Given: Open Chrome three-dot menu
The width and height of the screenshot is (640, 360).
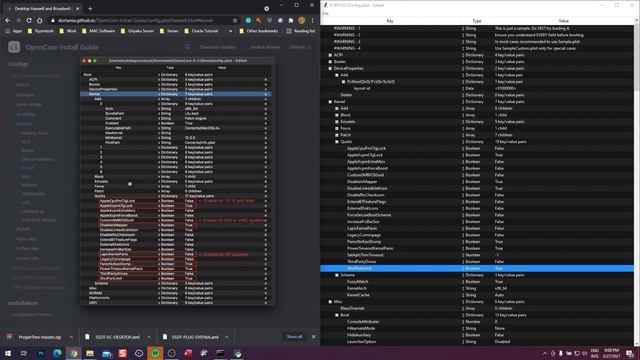Looking at the screenshot, I should coord(313,20).
